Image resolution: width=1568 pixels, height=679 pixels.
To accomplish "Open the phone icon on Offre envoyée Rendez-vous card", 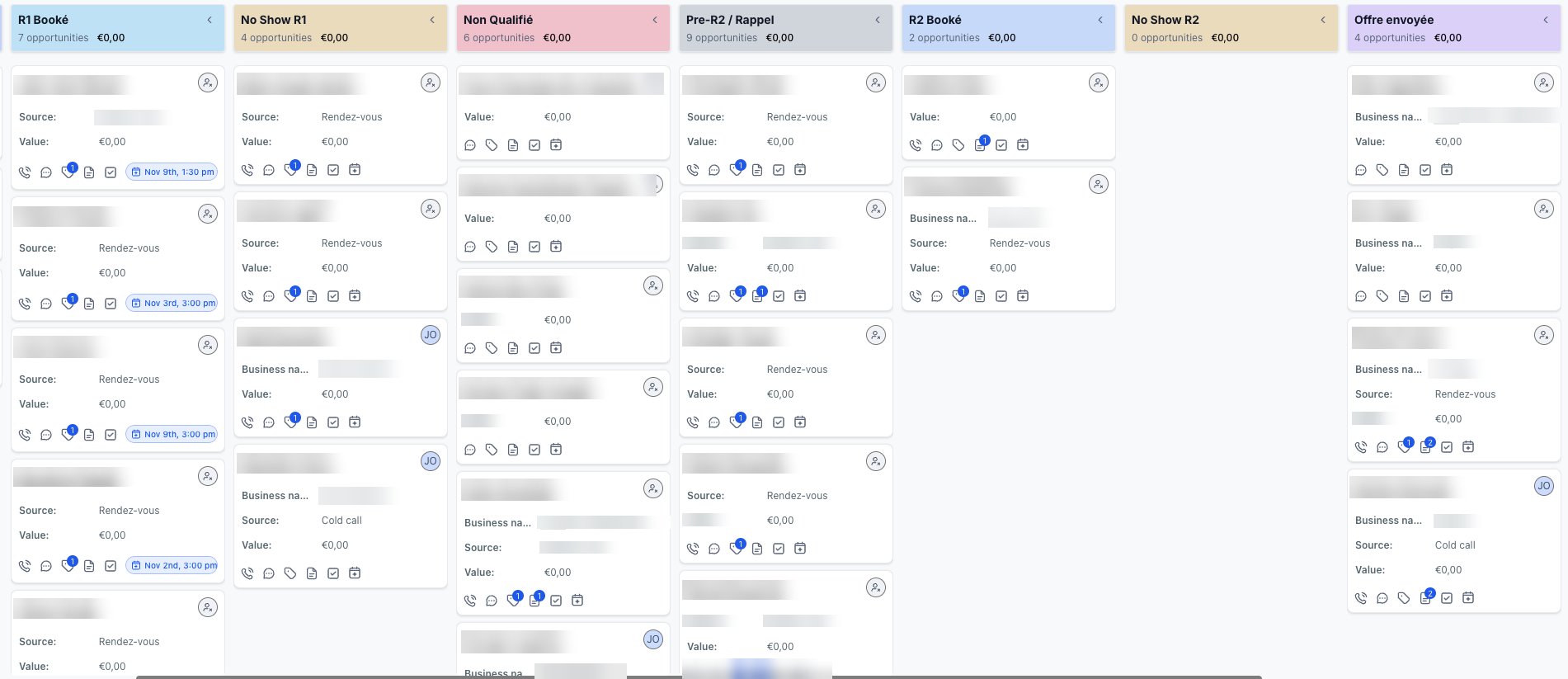I will [x=1361, y=447].
